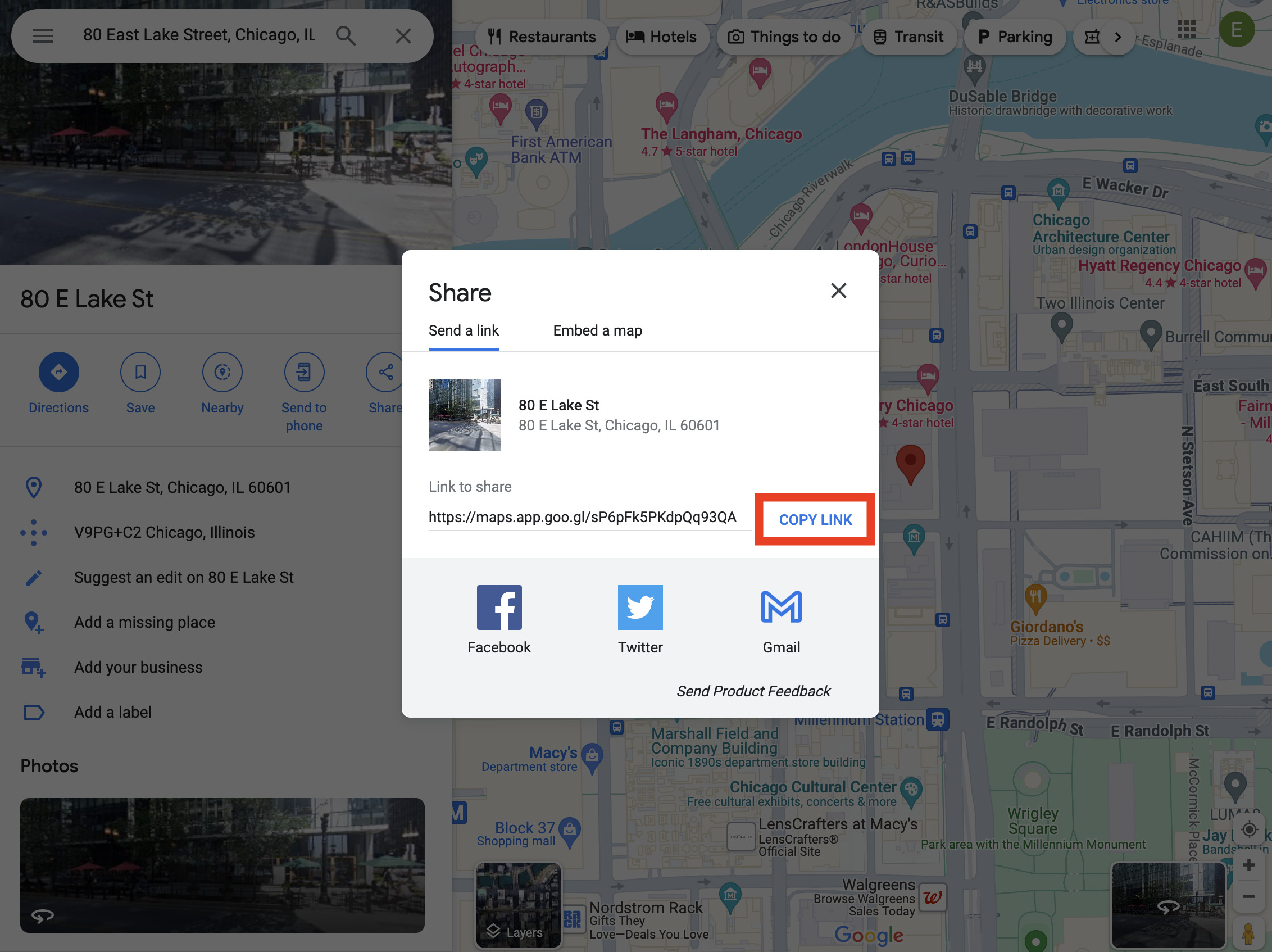Click Chicago Cultural Center label
Image resolution: width=1272 pixels, height=952 pixels.
pyautogui.click(x=812, y=787)
